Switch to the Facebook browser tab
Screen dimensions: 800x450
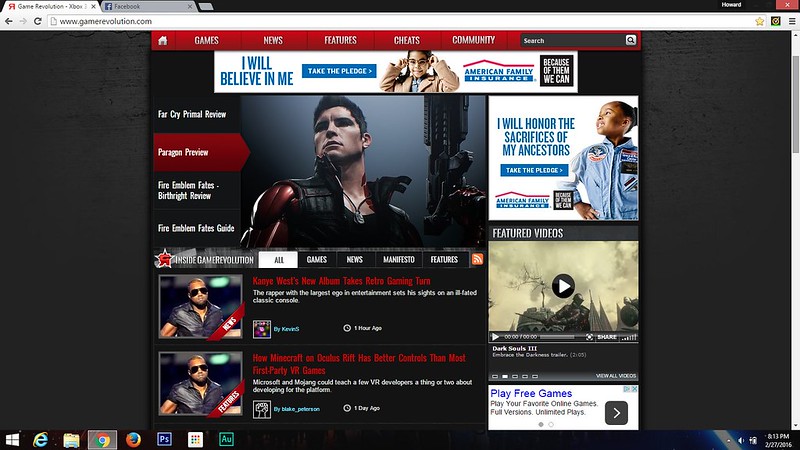click(x=147, y=7)
